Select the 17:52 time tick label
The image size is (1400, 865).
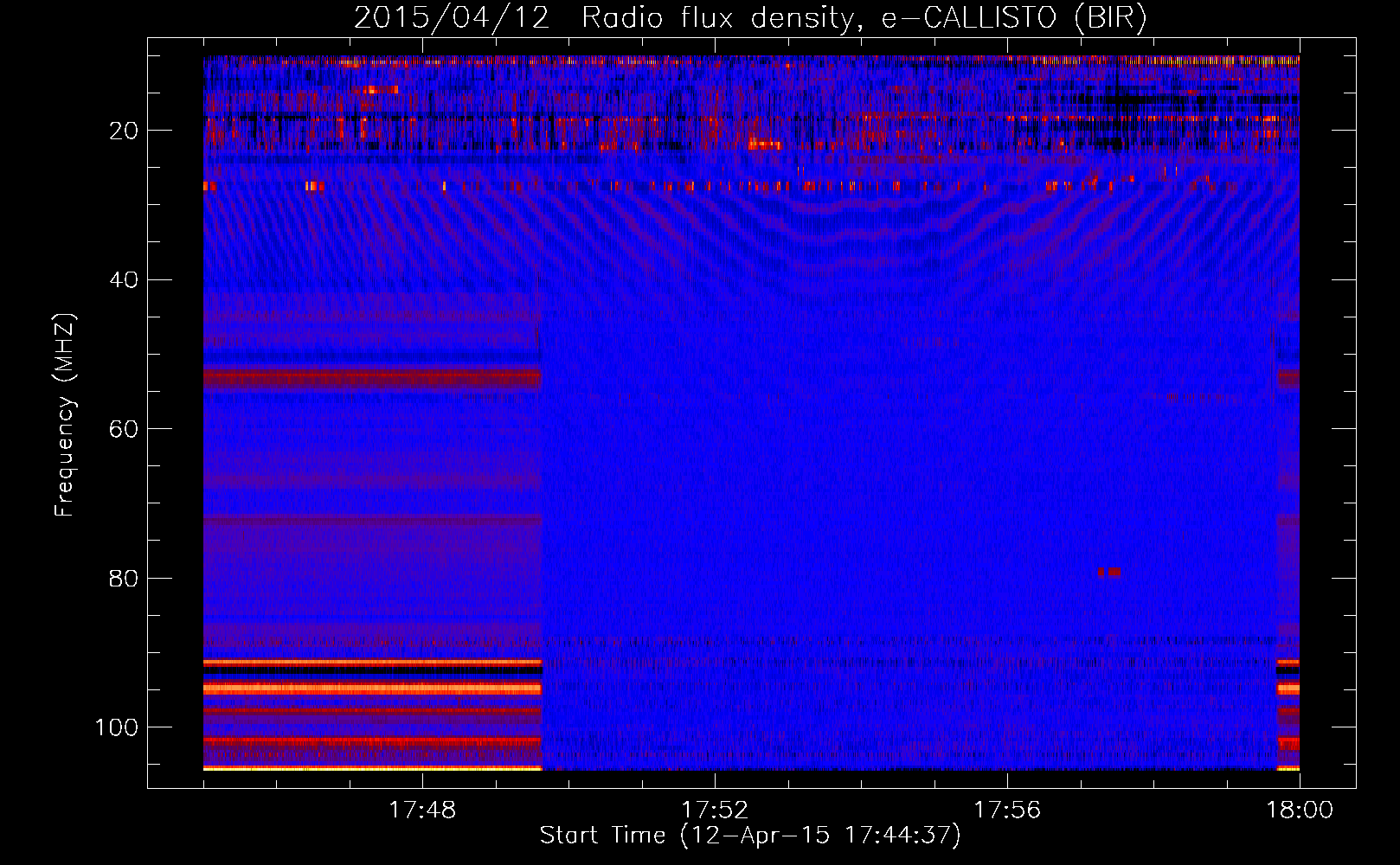[x=715, y=811]
